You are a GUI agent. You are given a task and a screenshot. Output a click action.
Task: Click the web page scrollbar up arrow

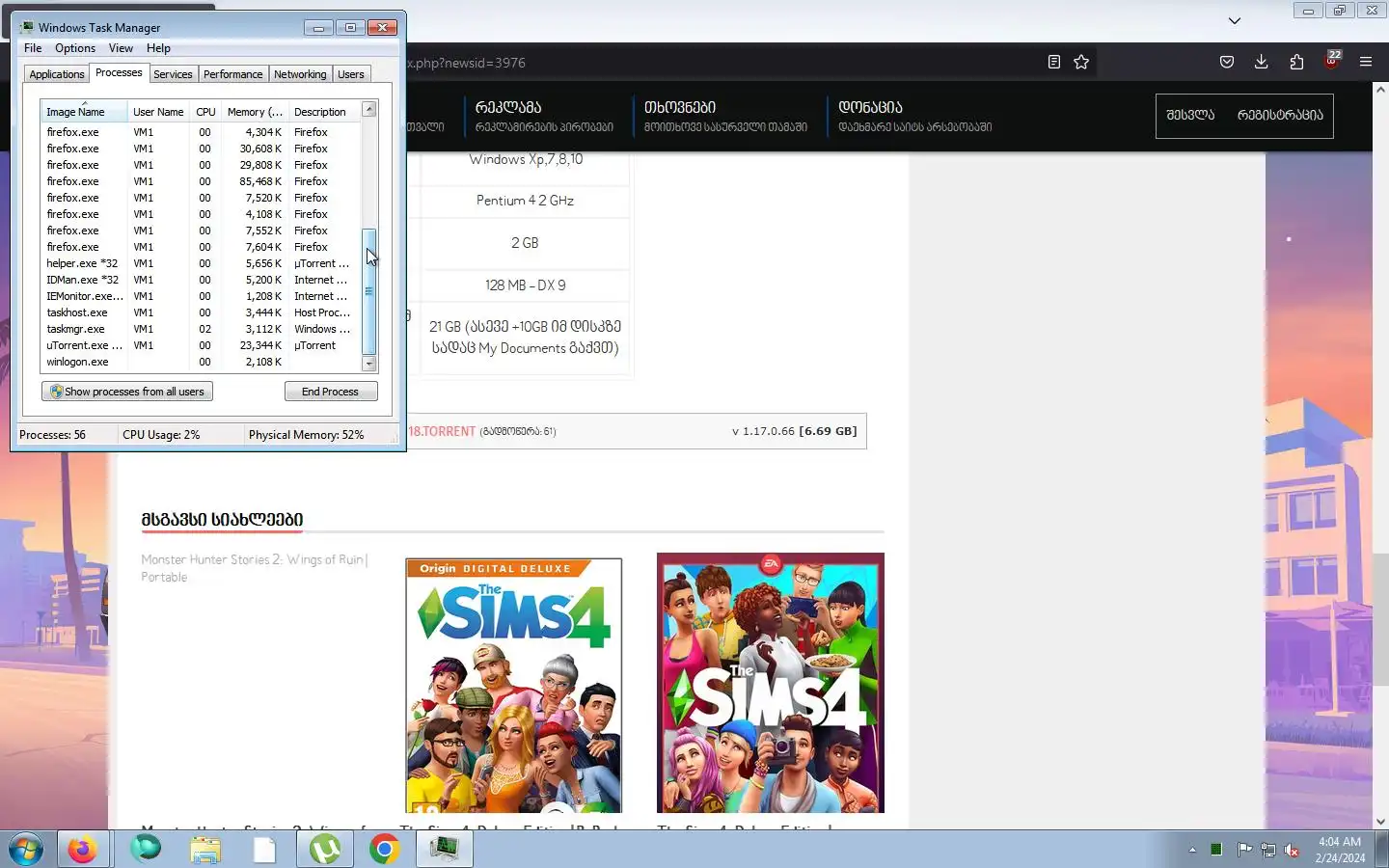tap(1380, 90)
